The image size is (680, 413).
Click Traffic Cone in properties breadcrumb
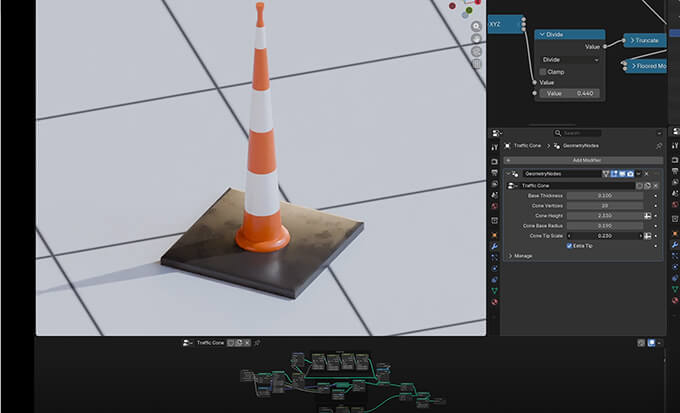tap(528, 145)
